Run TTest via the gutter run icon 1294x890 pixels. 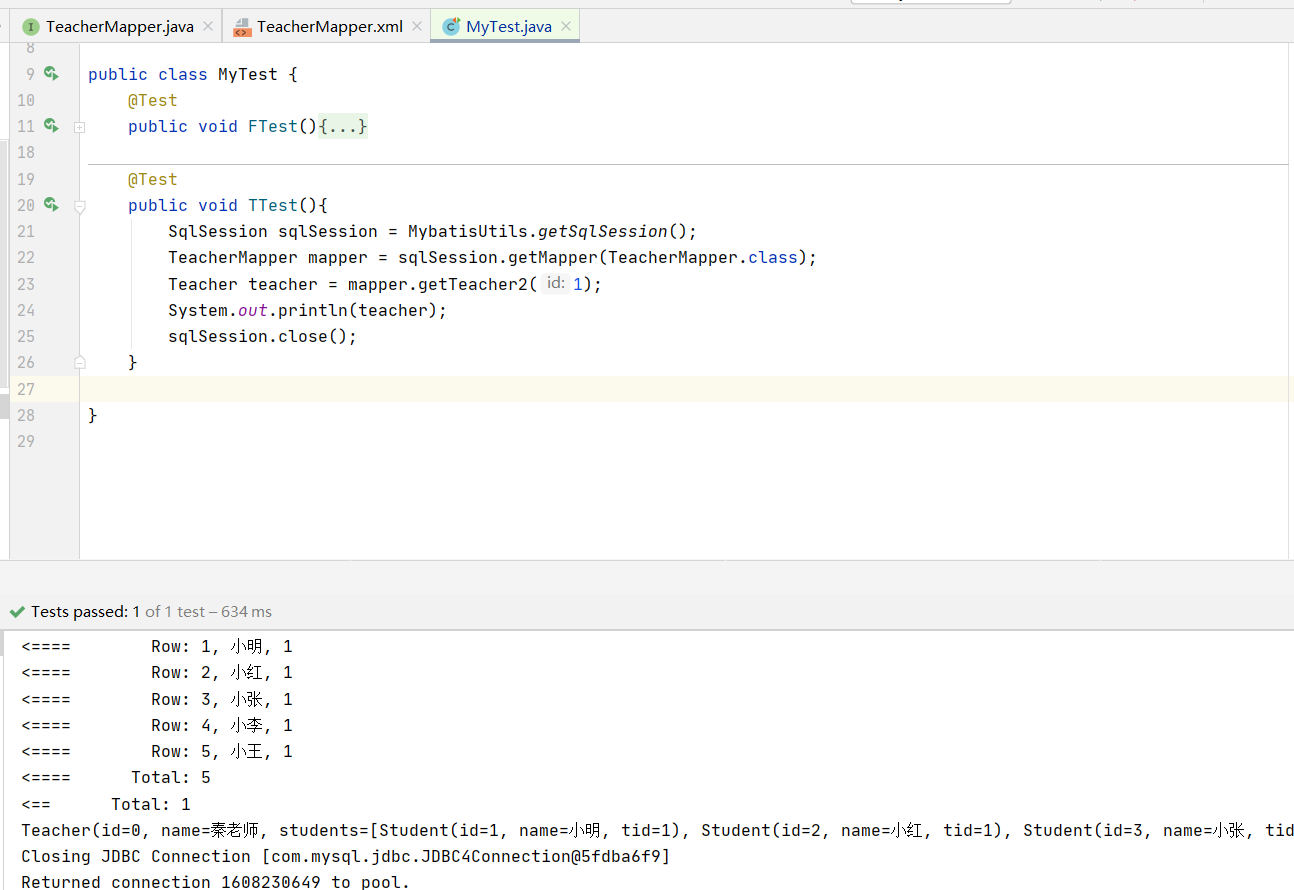[51, 205]
